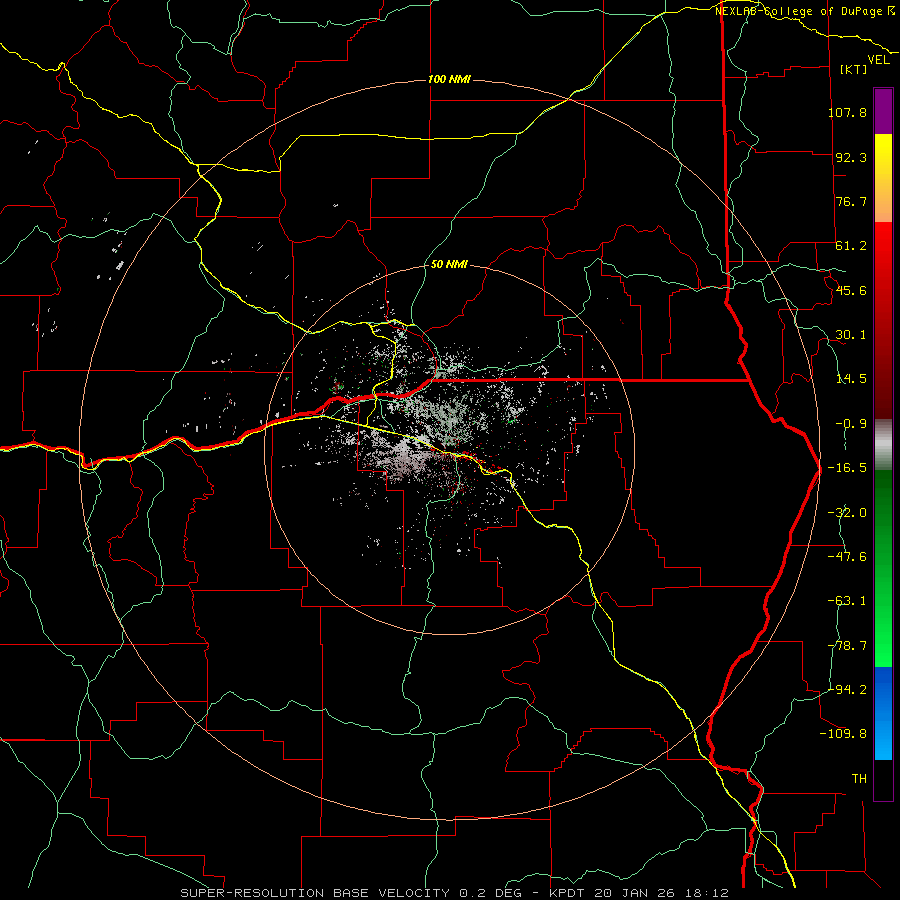
Task: Click the -32.0 legend value
Action: (847, 513)
